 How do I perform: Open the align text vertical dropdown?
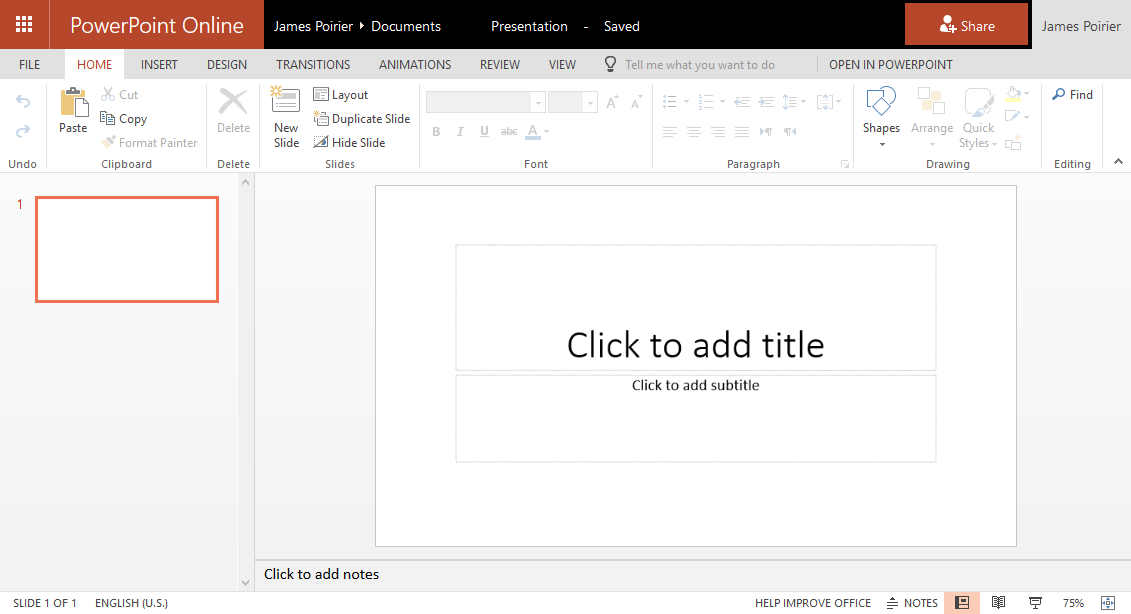click(829, 102)
